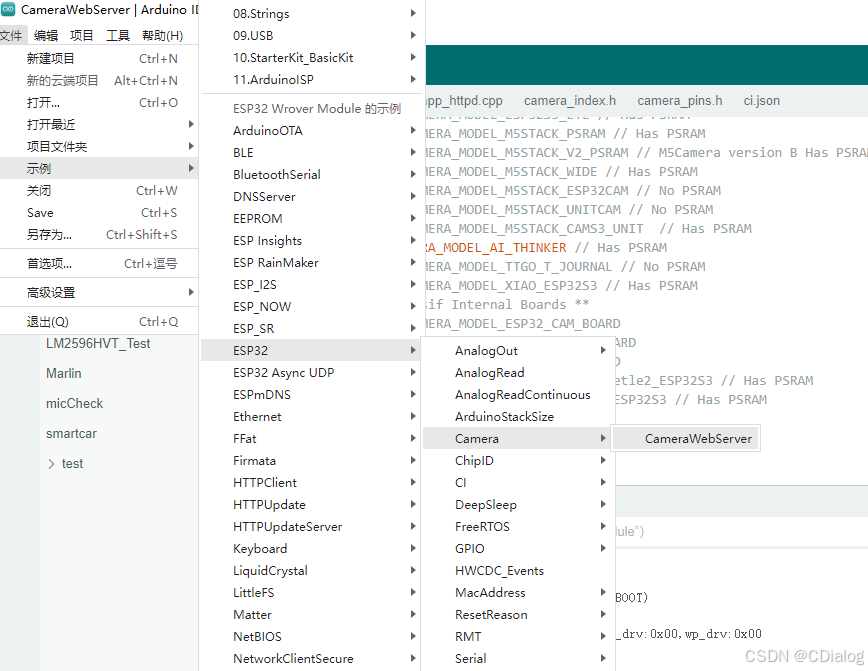Screen dimensions: 868x671
Task: Load the CameraWebServer example
Action: pos(686,438)
